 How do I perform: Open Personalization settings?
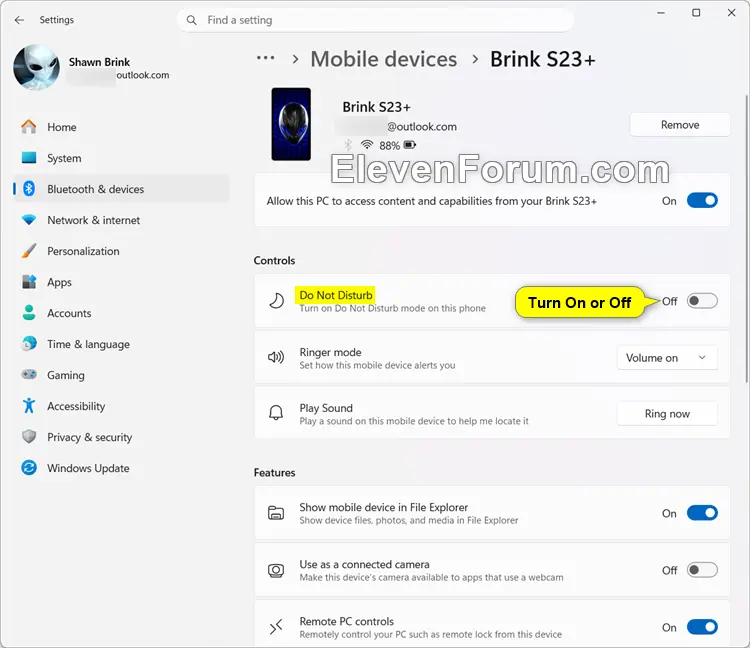point(121,251)
